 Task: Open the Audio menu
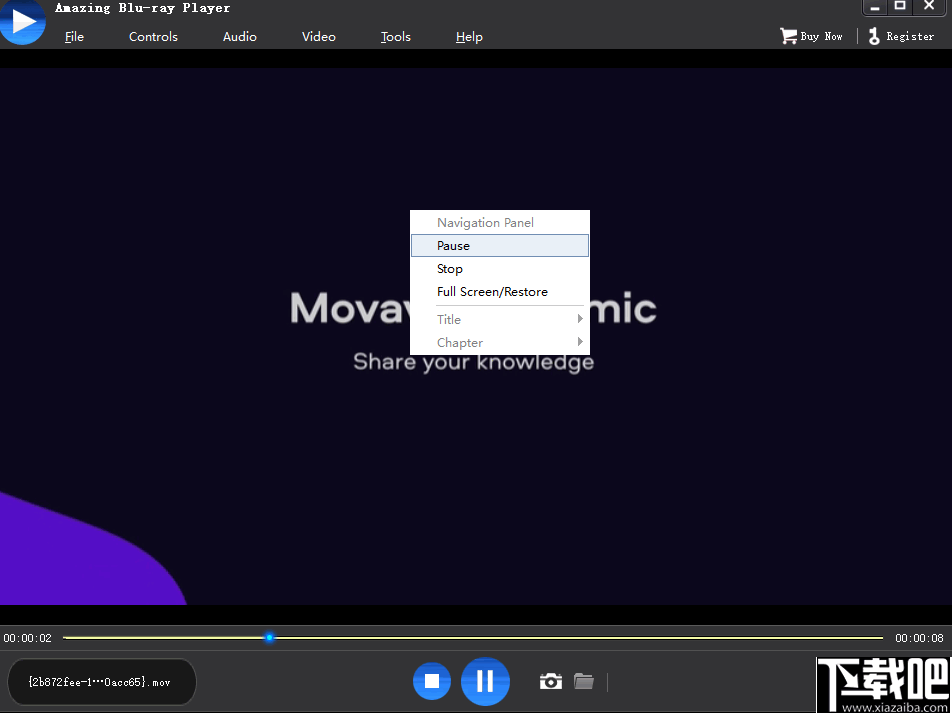click(x=240, y=37)
